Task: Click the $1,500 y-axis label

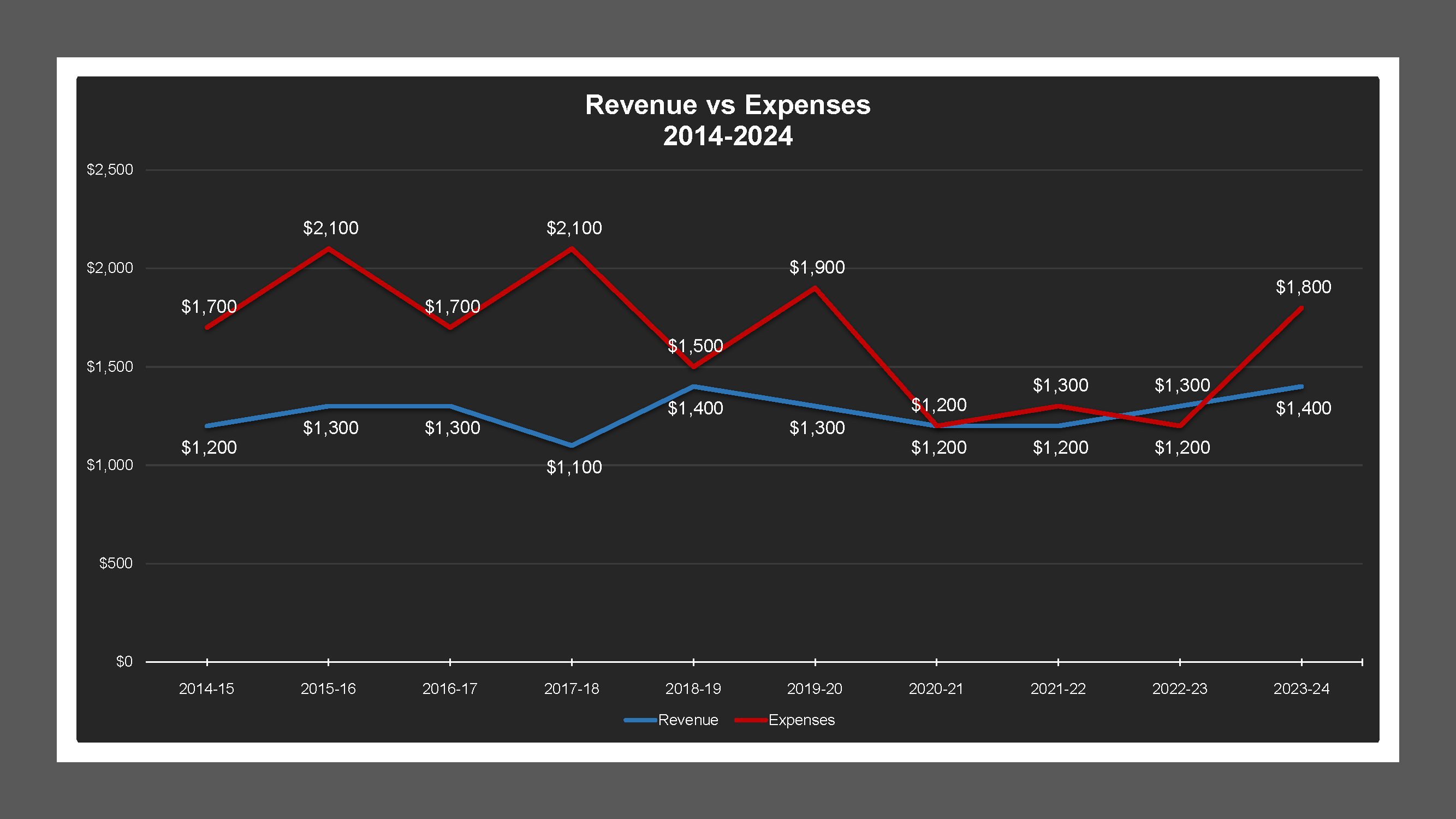Action: [110, 367]
